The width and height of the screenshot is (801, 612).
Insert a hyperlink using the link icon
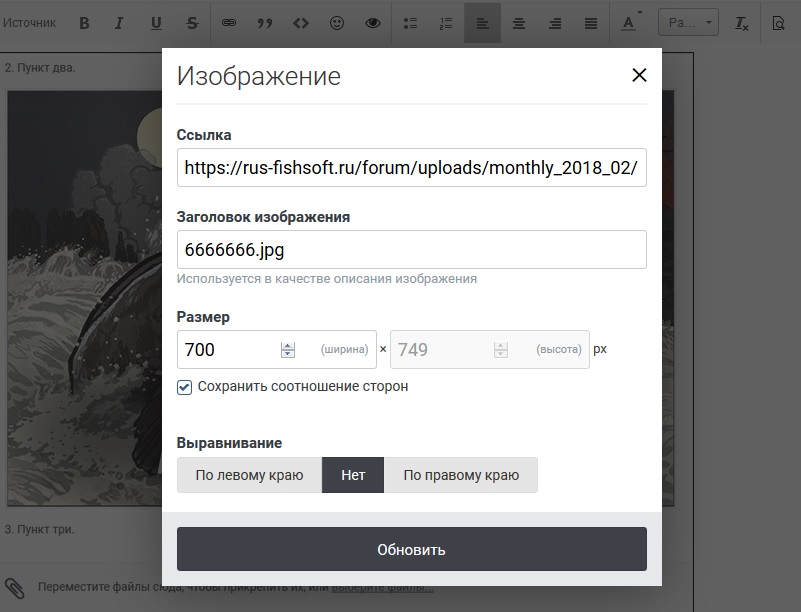pos(229,22)
